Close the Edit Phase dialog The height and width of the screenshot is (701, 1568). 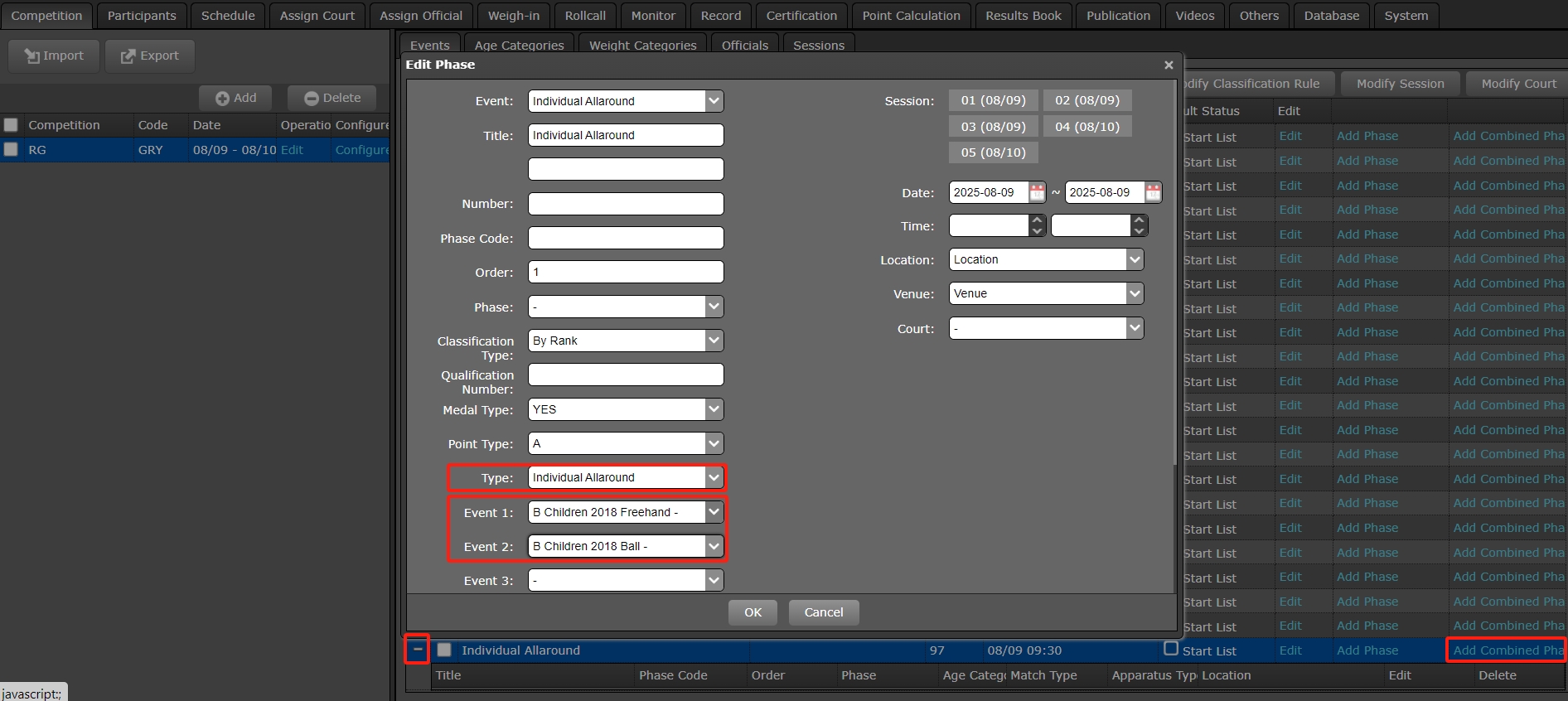click(1169, 65)
